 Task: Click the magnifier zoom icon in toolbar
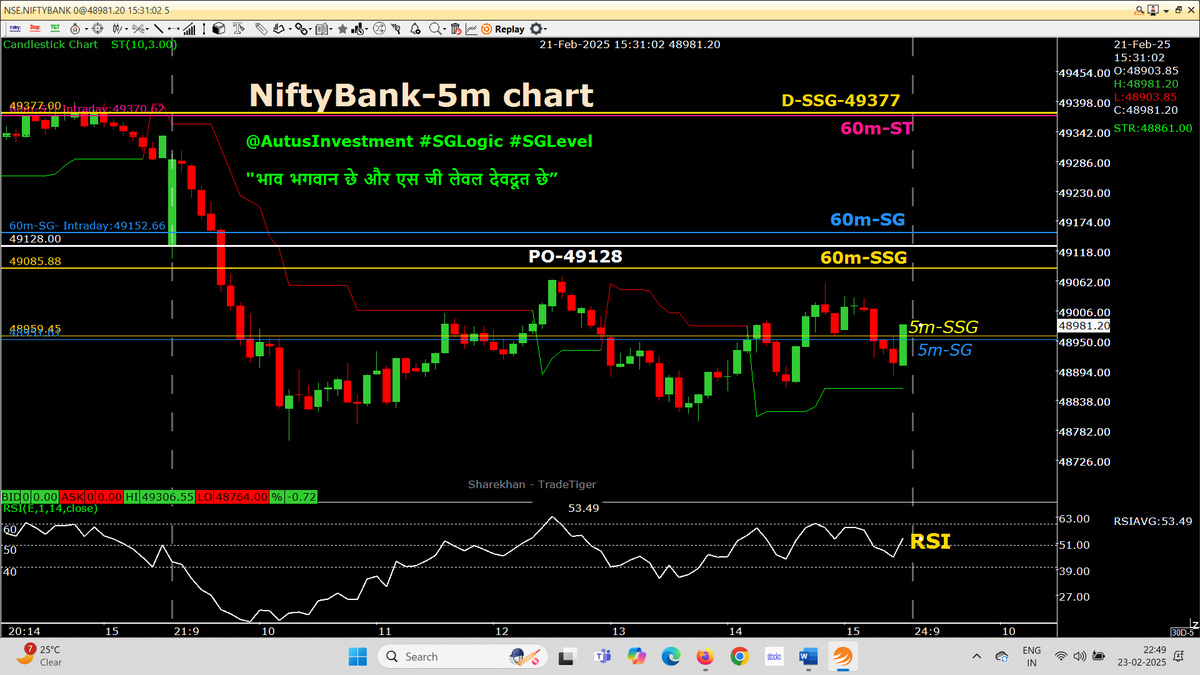tap(434, 29)
